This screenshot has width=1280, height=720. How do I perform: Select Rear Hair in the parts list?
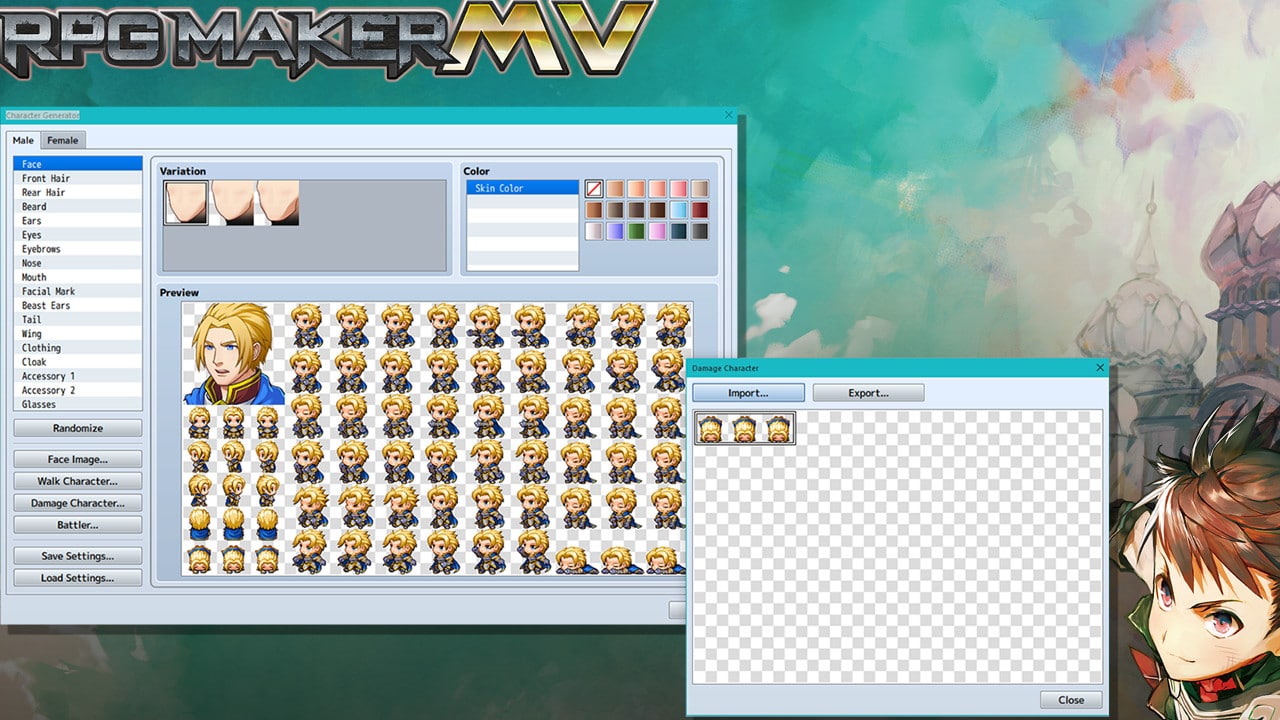[x=78, y=192]
